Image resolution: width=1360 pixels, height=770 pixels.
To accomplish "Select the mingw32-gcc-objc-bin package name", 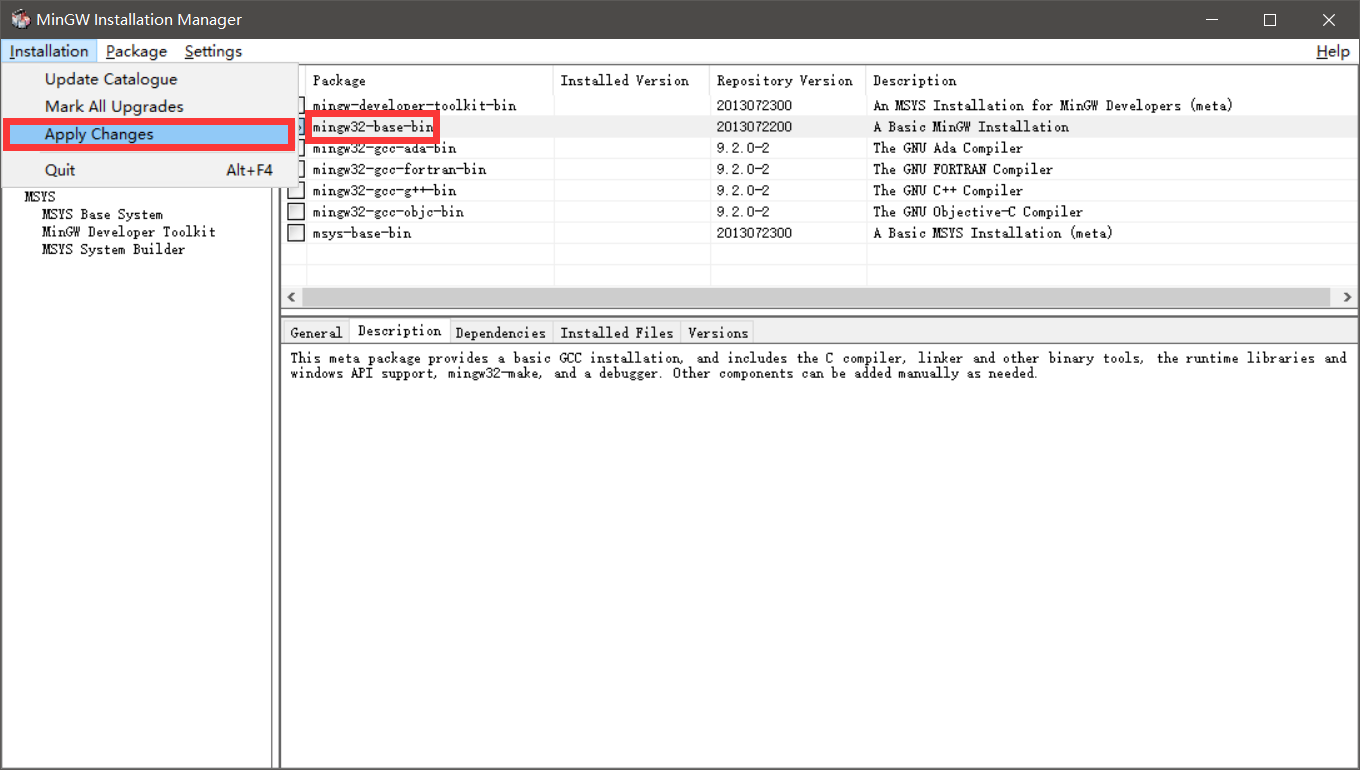I will [388, 212].
